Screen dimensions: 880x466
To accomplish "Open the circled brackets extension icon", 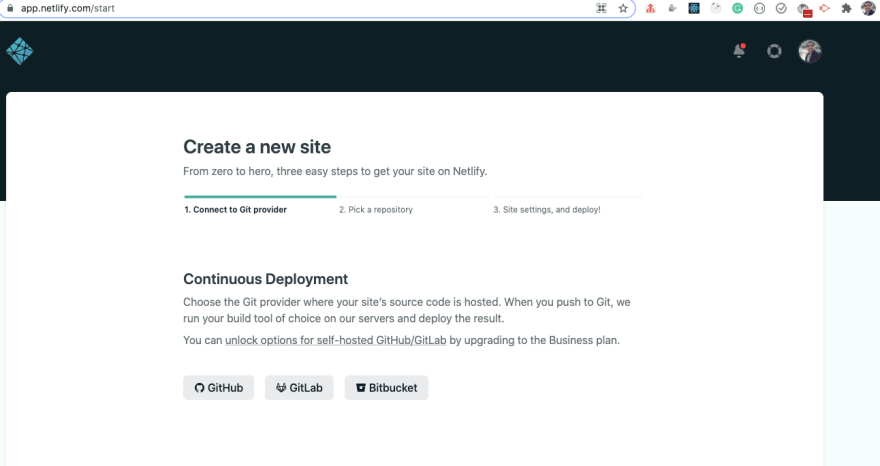I will click(759, 8).
